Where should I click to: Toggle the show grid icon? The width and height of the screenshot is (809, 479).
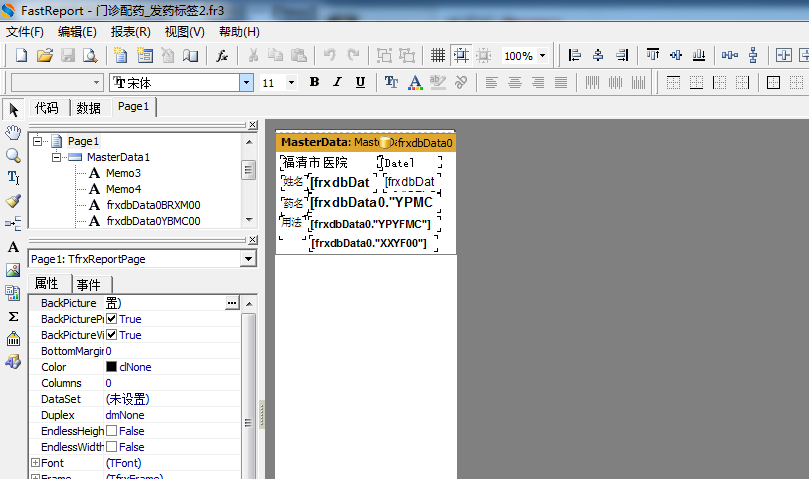(x=438, y=55)
